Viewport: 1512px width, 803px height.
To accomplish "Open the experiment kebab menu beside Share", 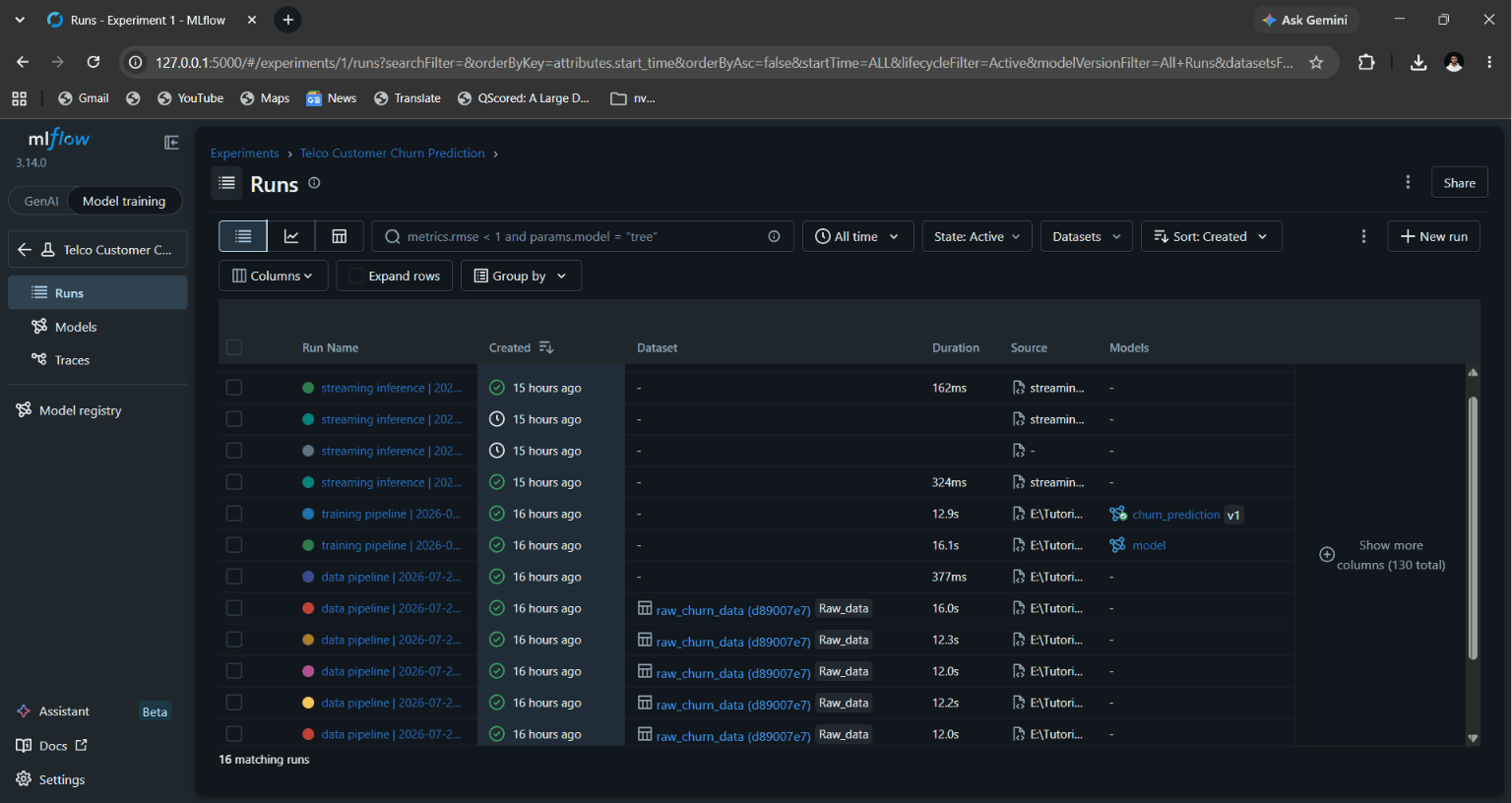I will 1408,182.
